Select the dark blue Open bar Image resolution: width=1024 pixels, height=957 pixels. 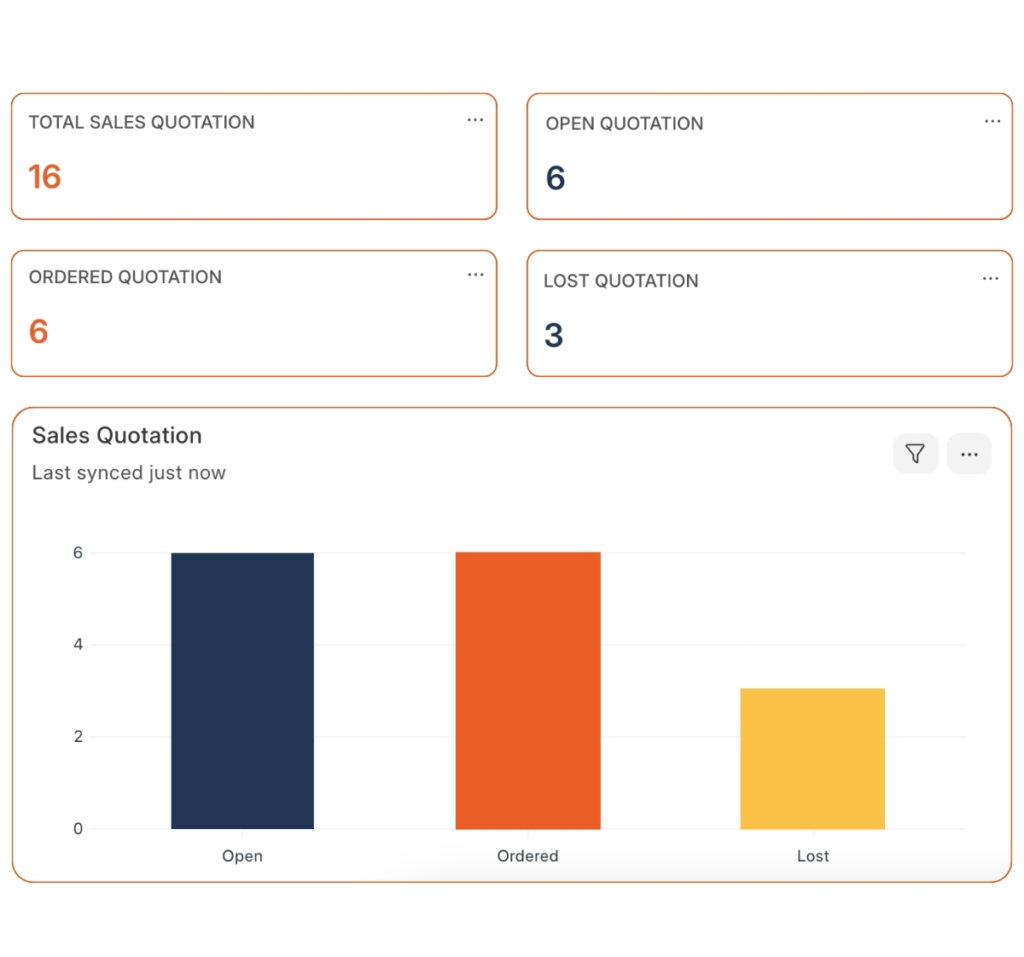(242, 690)
